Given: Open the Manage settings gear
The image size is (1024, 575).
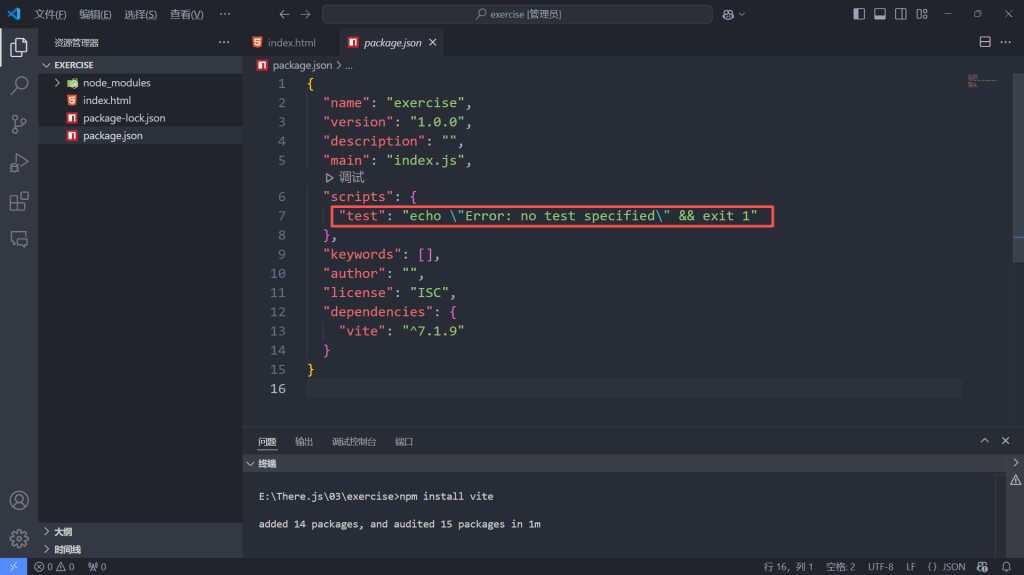Looking at the screenshot, I should (19, 538).
